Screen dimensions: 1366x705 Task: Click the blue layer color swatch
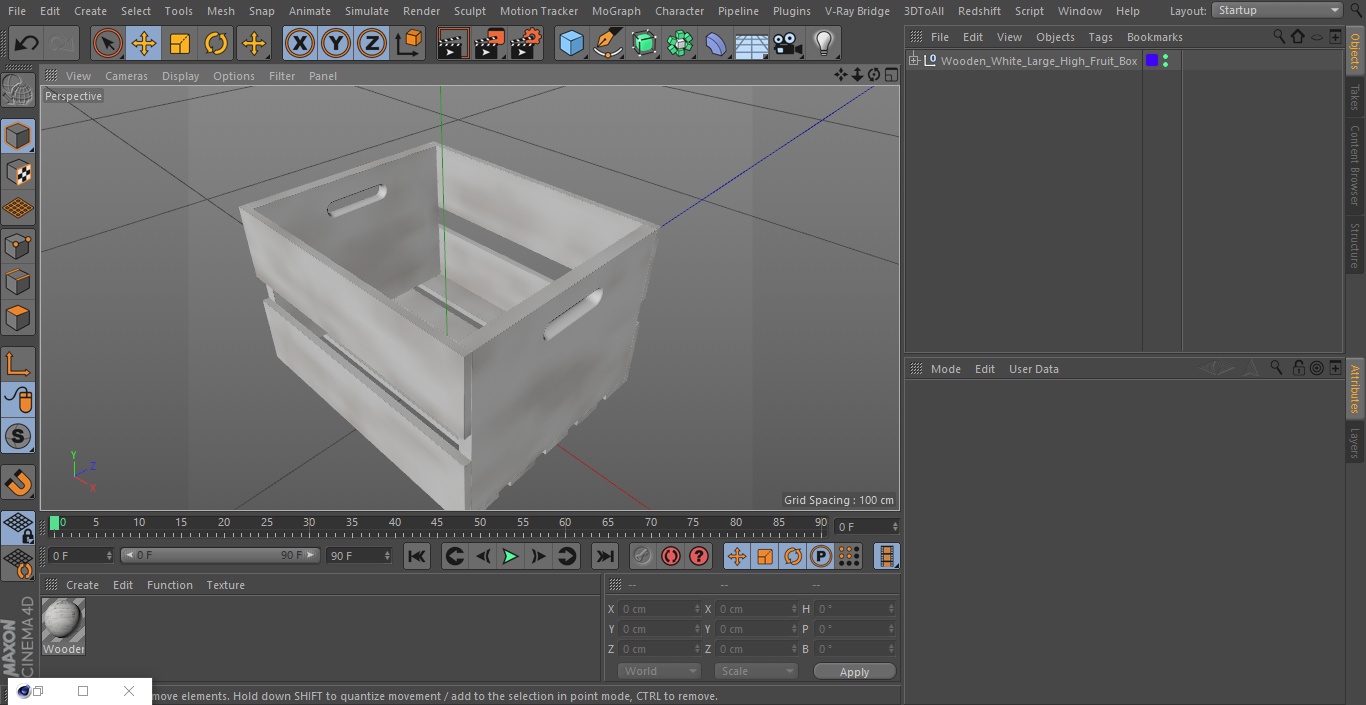pyautogui.click(x=1152, y=61)
